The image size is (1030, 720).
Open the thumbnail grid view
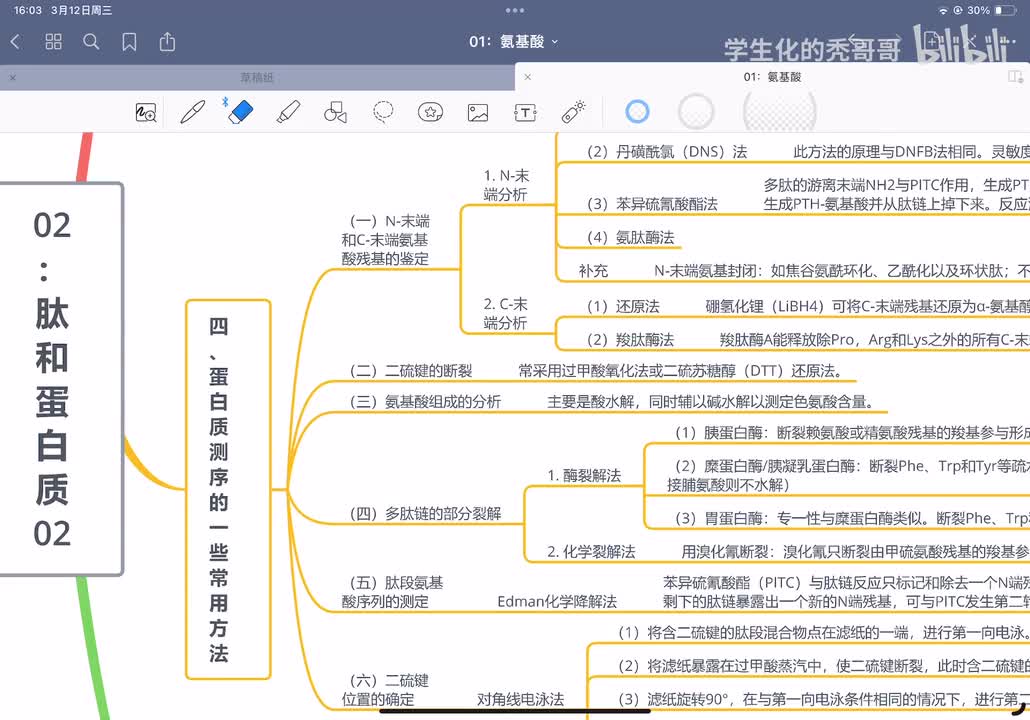tap(53, 42)
